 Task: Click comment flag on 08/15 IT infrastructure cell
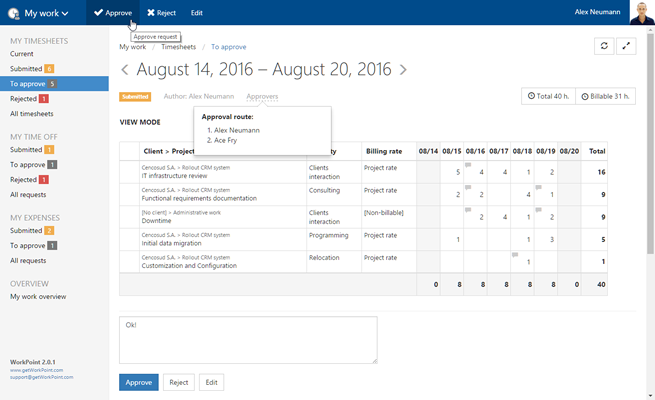(x=469, y=164)
